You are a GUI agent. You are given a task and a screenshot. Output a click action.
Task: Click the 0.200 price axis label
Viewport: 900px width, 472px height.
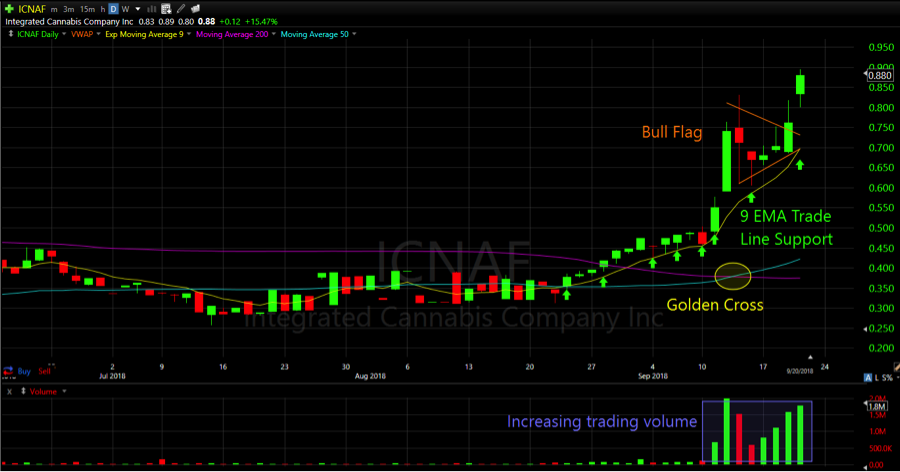pos(881,348)
